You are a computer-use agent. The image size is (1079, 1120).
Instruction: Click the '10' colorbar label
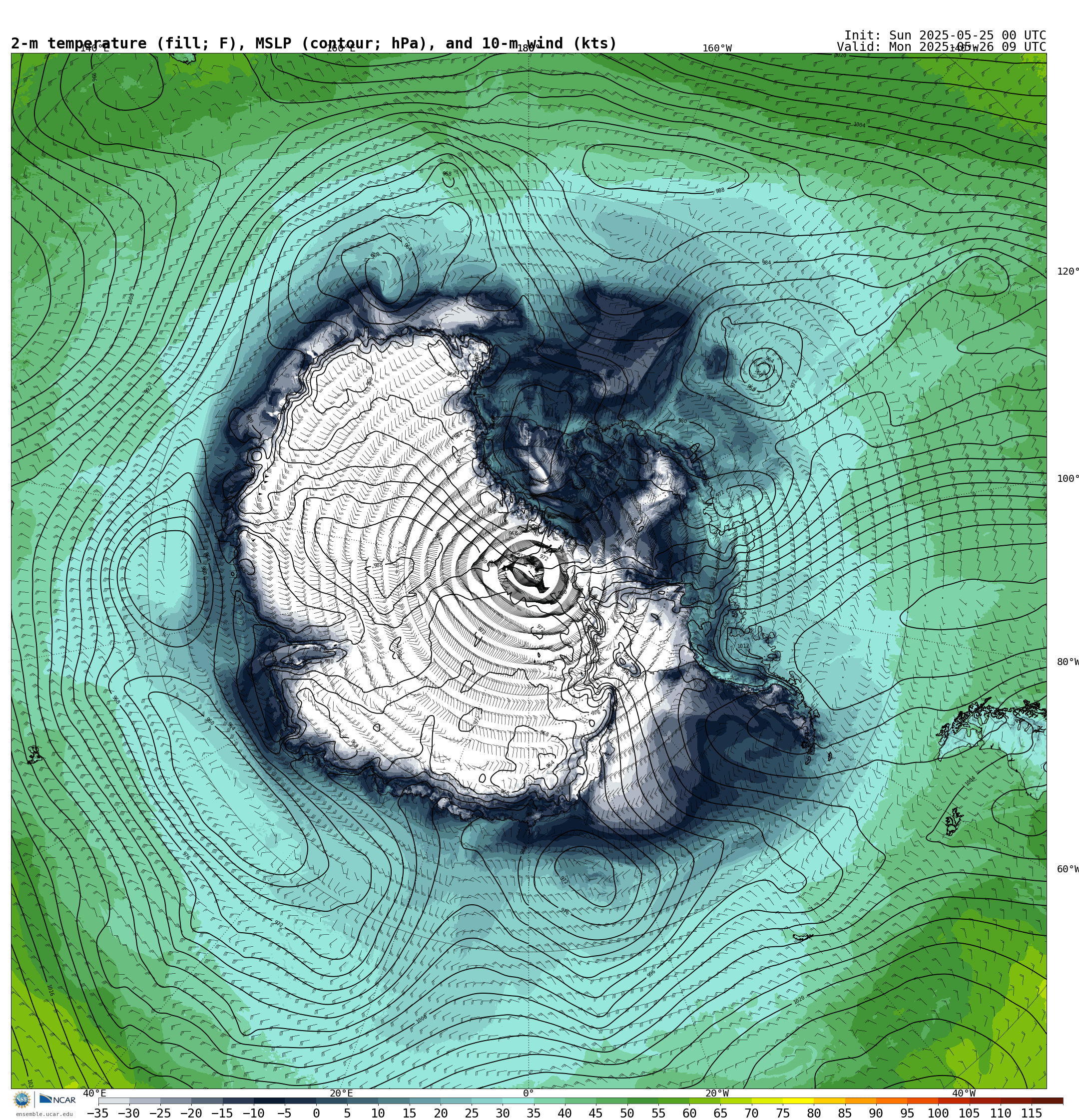point(378,1113)
